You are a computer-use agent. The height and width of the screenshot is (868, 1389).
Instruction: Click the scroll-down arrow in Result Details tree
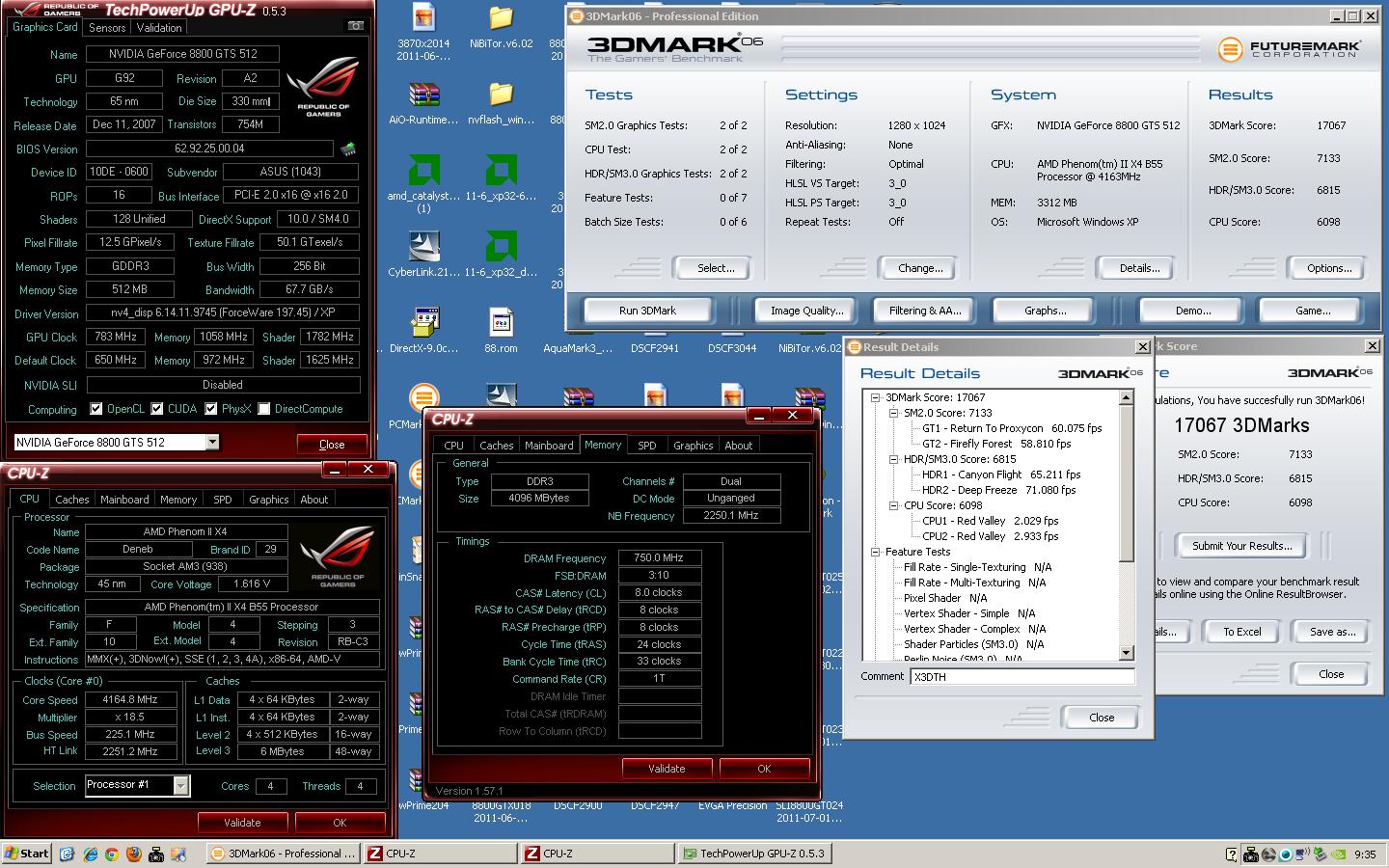(1126, 653)
